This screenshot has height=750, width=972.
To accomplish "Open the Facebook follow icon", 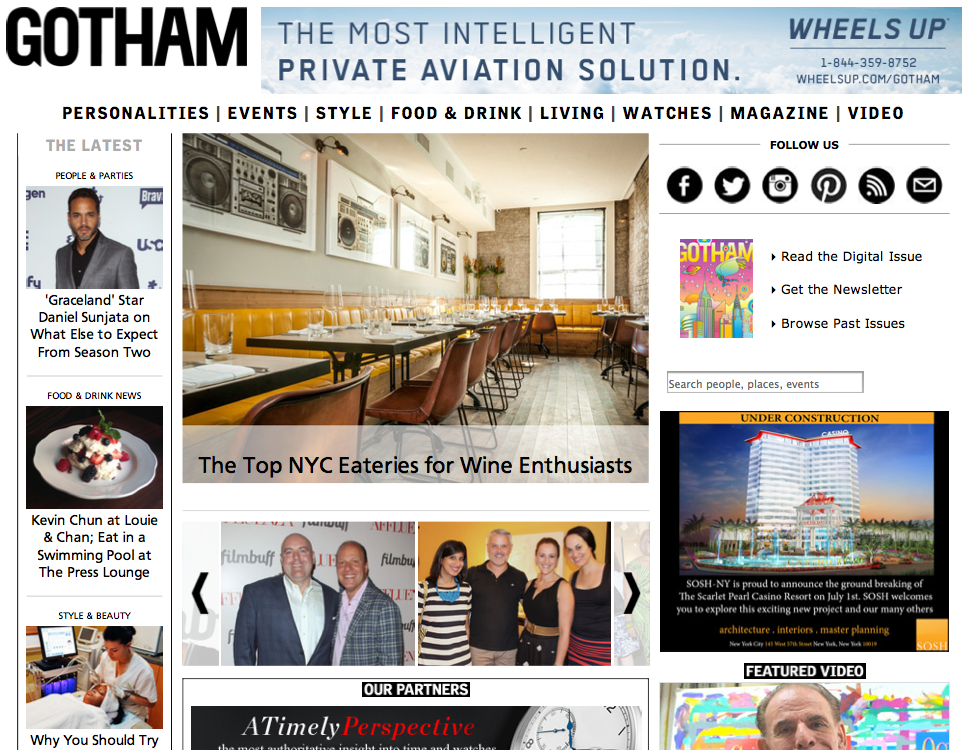I will tap(684, 185).
